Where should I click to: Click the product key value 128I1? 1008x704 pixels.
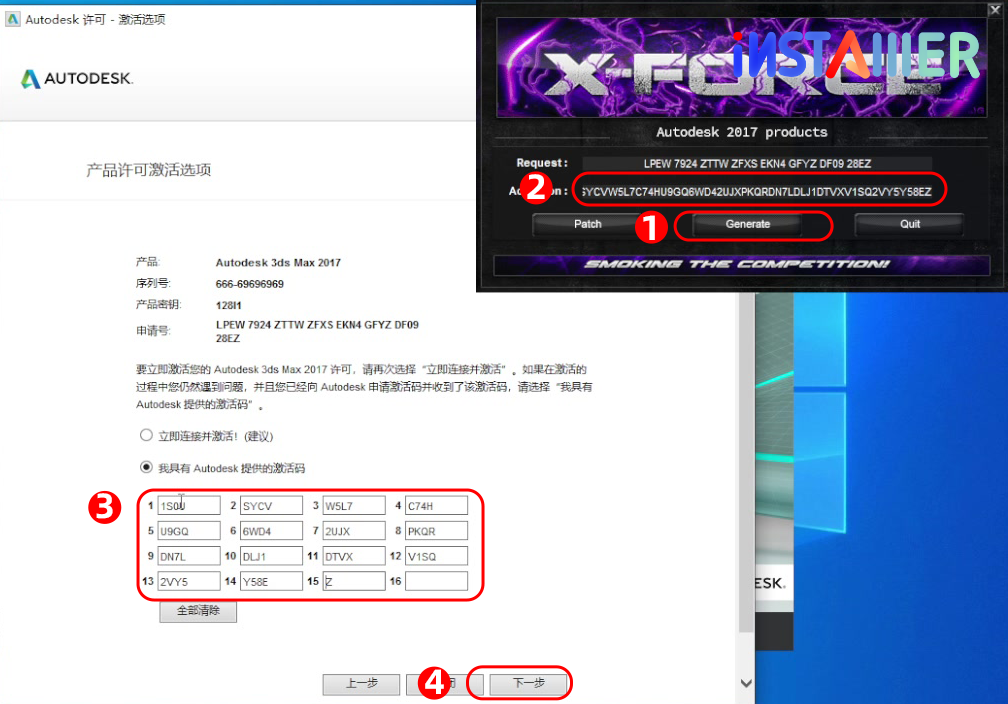coord(228,305)
